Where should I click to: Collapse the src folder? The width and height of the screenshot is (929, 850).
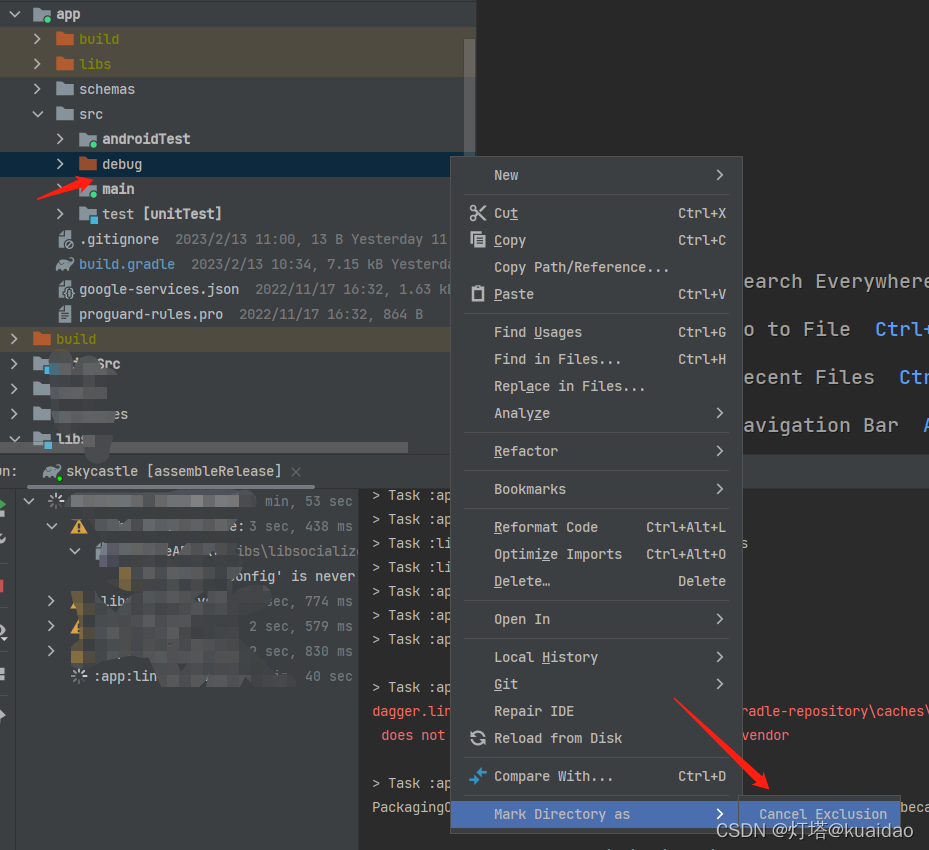coord(38,113)
